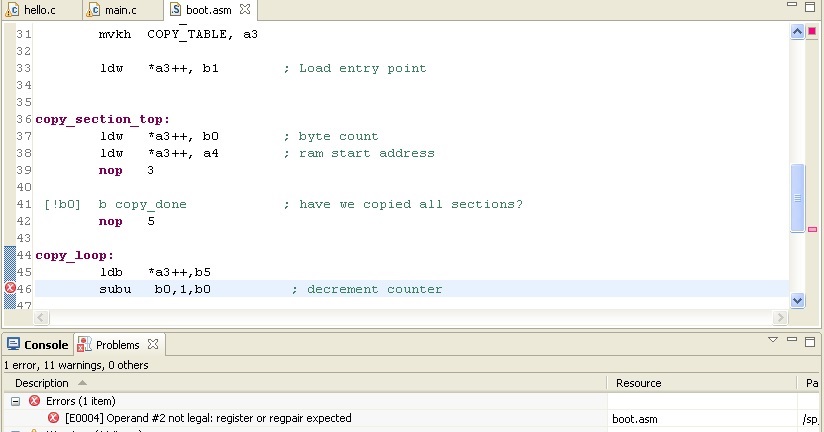
Task: Maximize the editor area
Action: coord(810,7)
